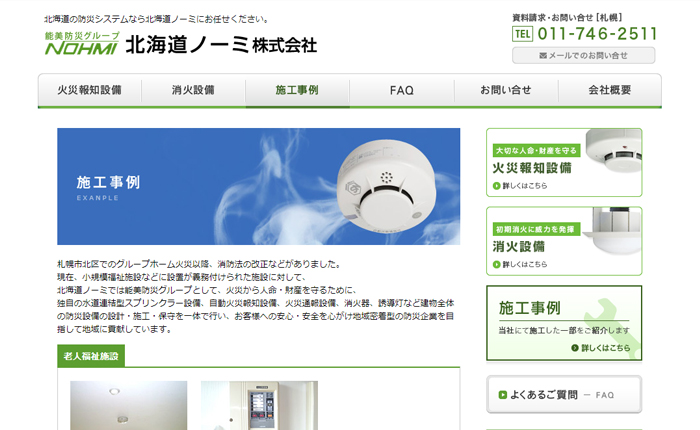Open the 火災報知設備 navigation tab
Screen dimensions: 700x430
click(89, 90)
